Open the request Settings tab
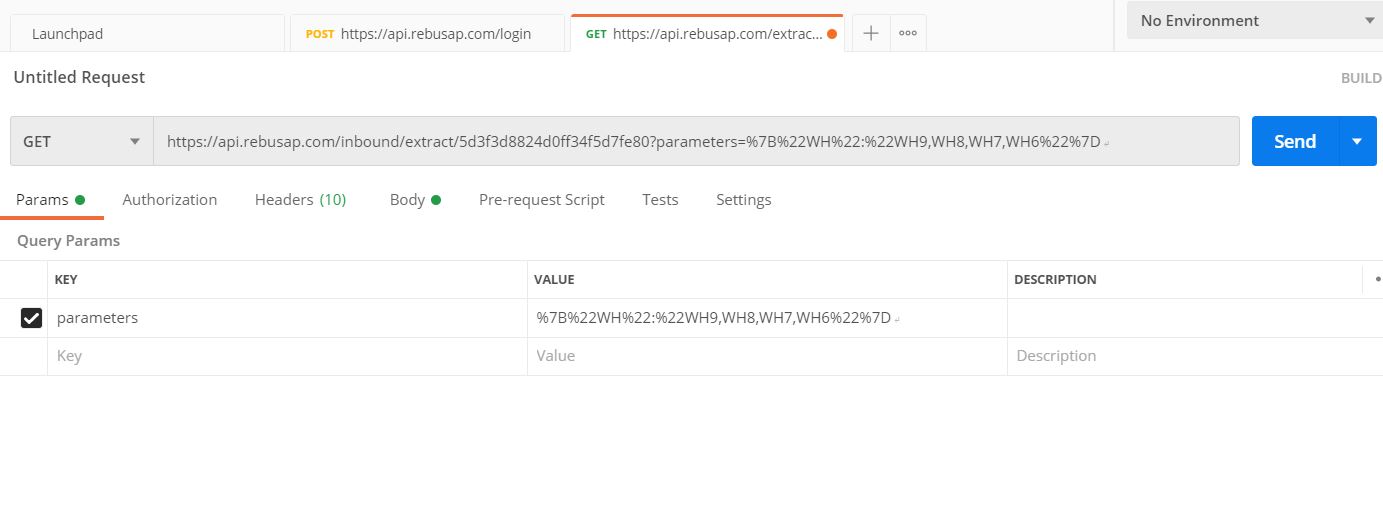Viewport: 1383px width, 522px height. 743,200
